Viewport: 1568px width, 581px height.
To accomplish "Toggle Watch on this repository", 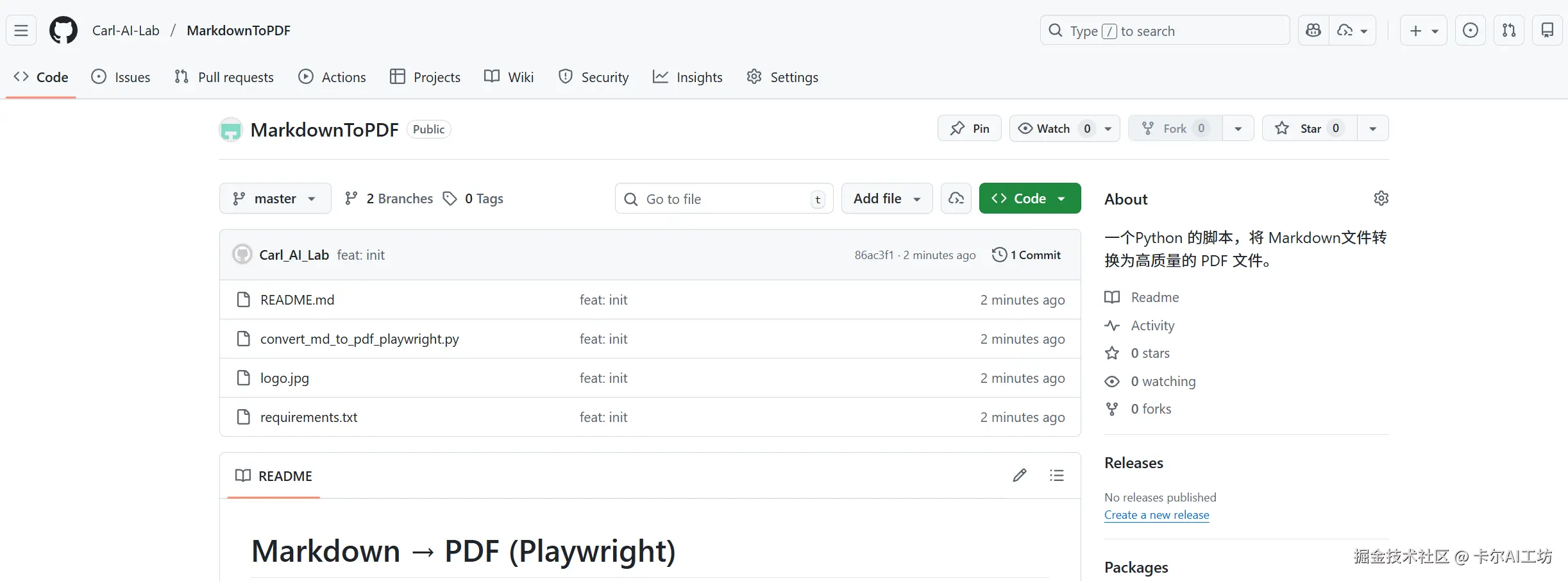I will [x=1045, y=128].
